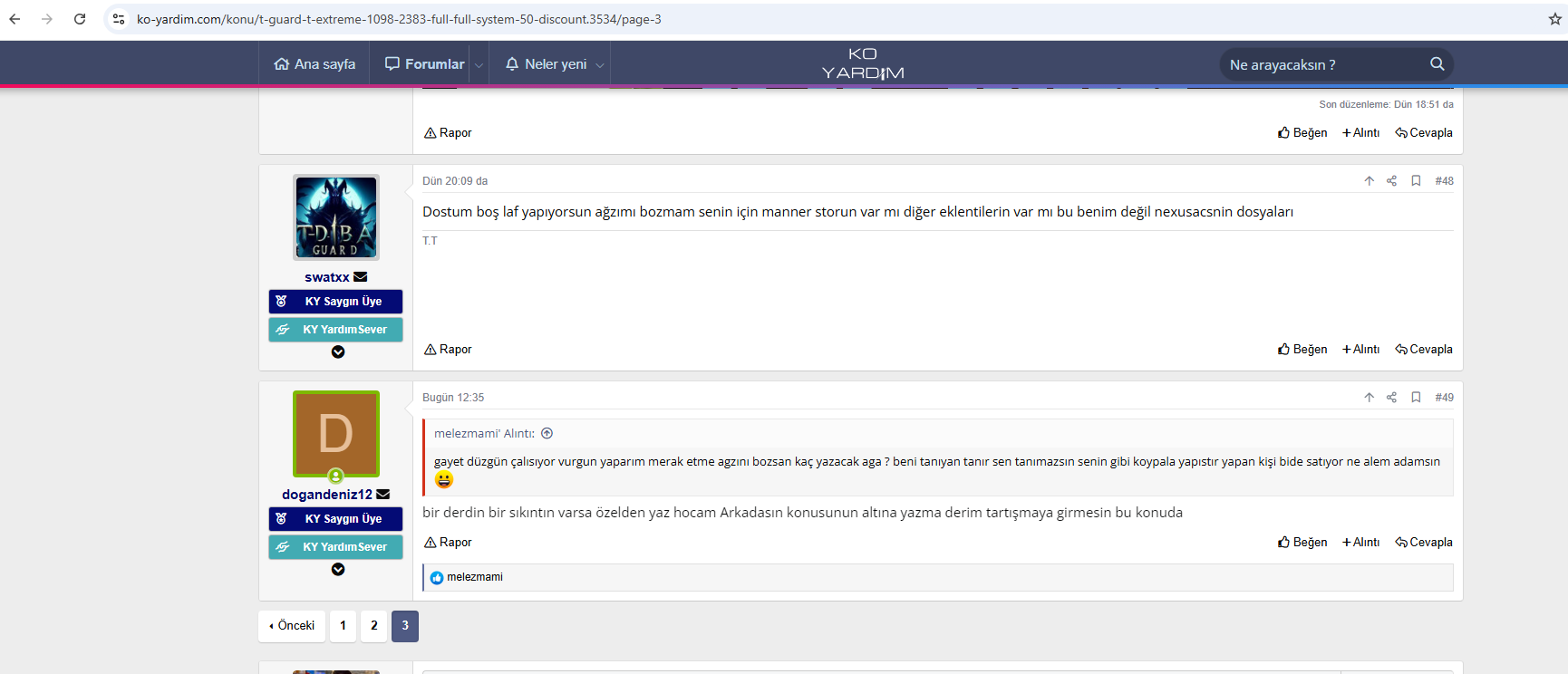Open swatxx's T-DBA Guard avatar

click(x=336, y=217)
